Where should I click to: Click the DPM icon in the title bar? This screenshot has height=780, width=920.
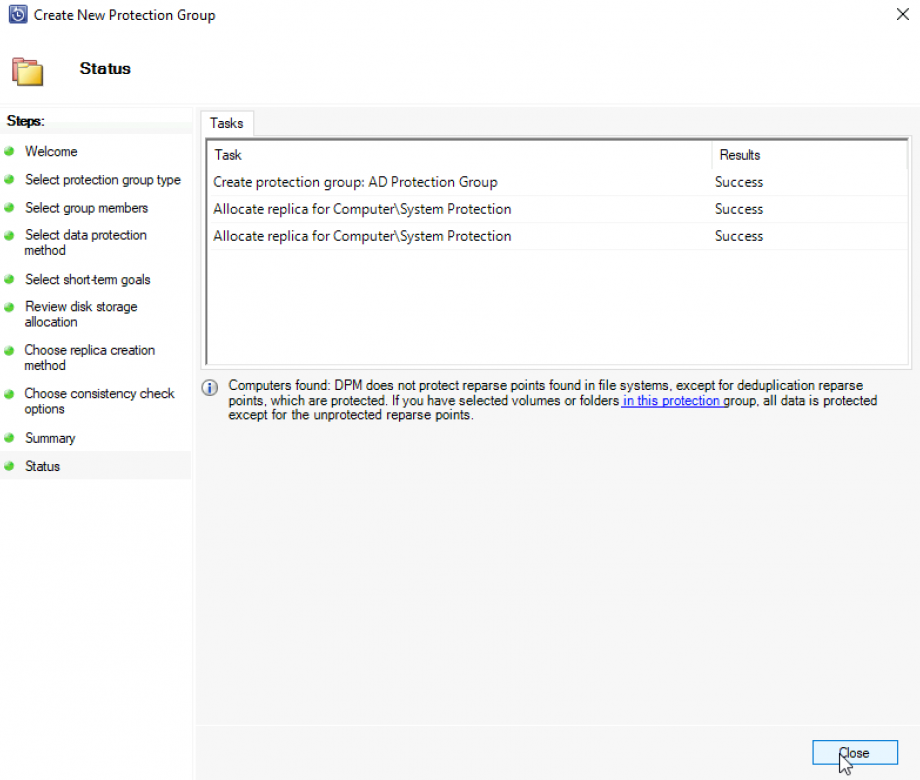pos(17,15)
